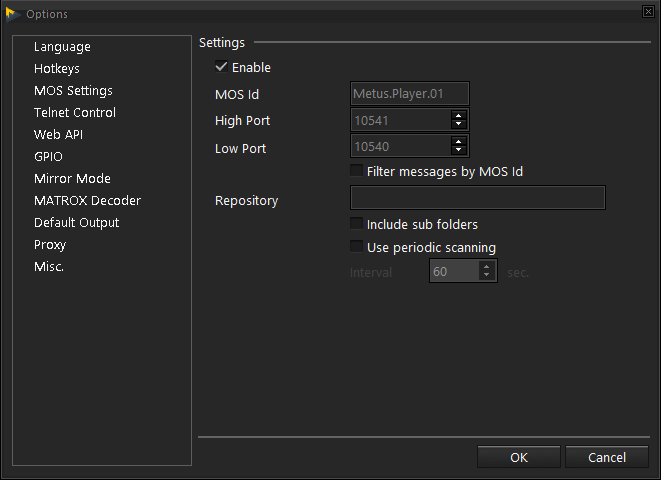This screenshot has height=480, width=661.
Task: Increase the High Port value with up arrow
Action: pyautogui.click(x=459, y=116)
